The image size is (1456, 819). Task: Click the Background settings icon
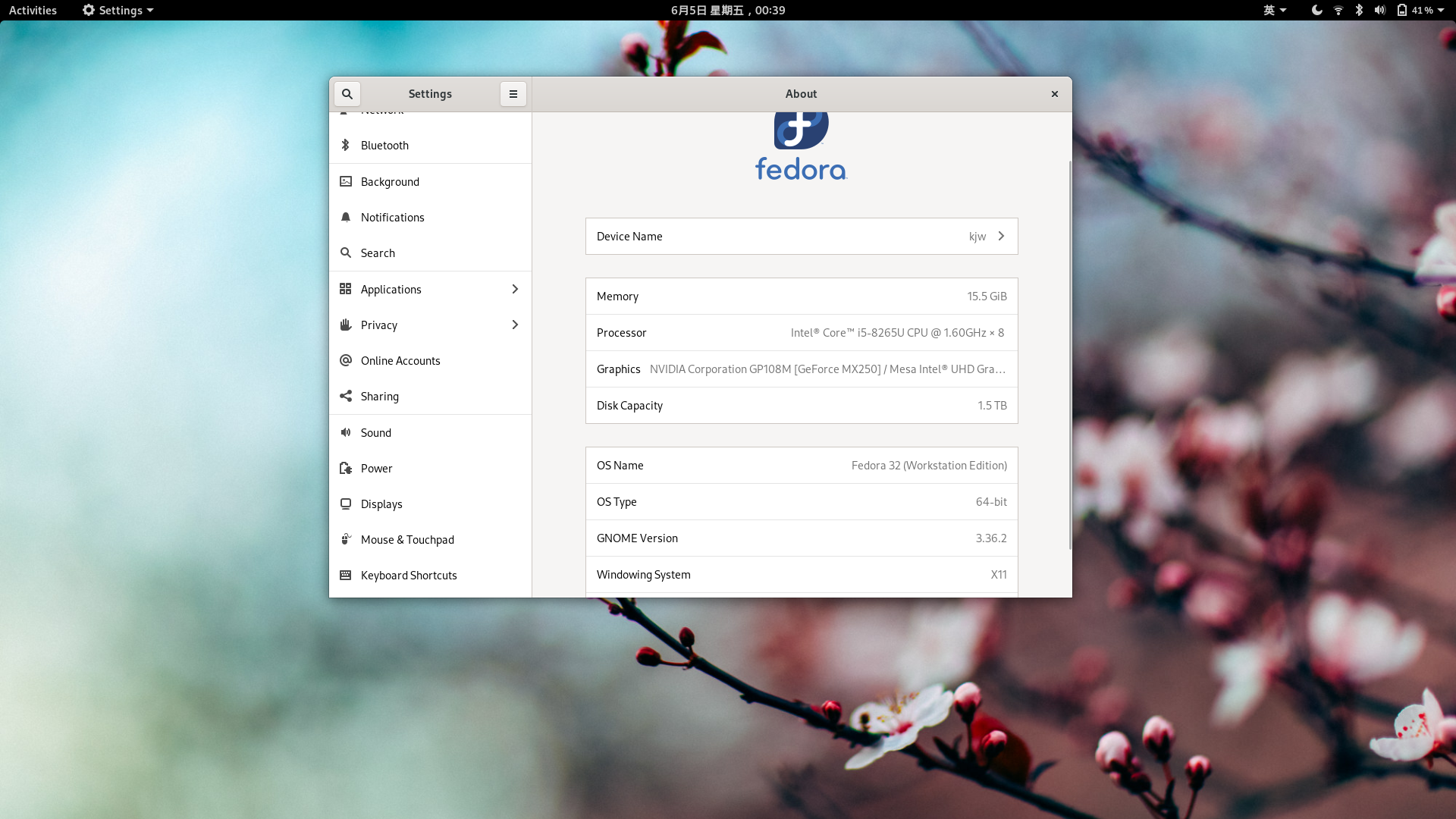(x=347, y=181)
